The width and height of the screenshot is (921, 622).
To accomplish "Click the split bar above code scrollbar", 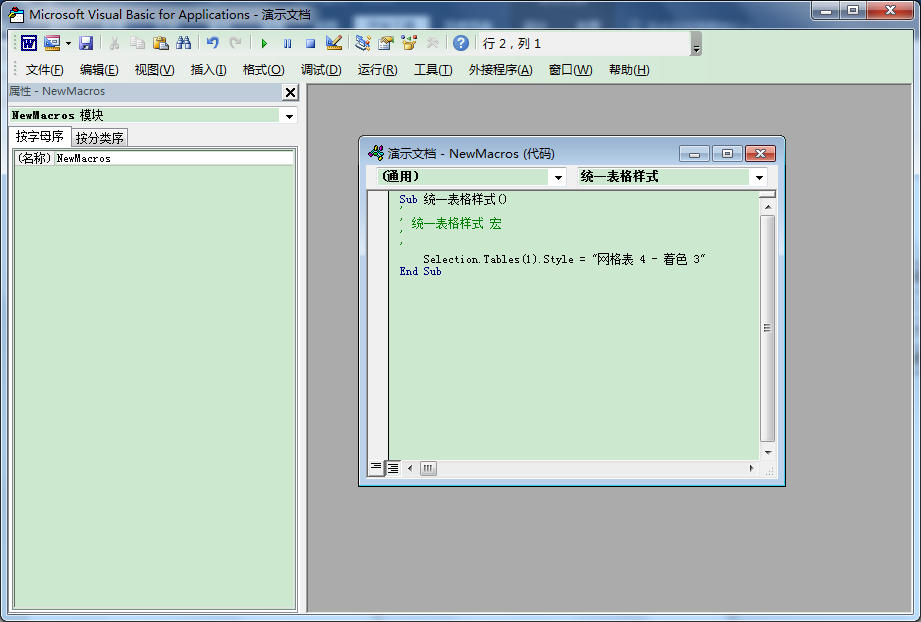I will tap(768, 194).
